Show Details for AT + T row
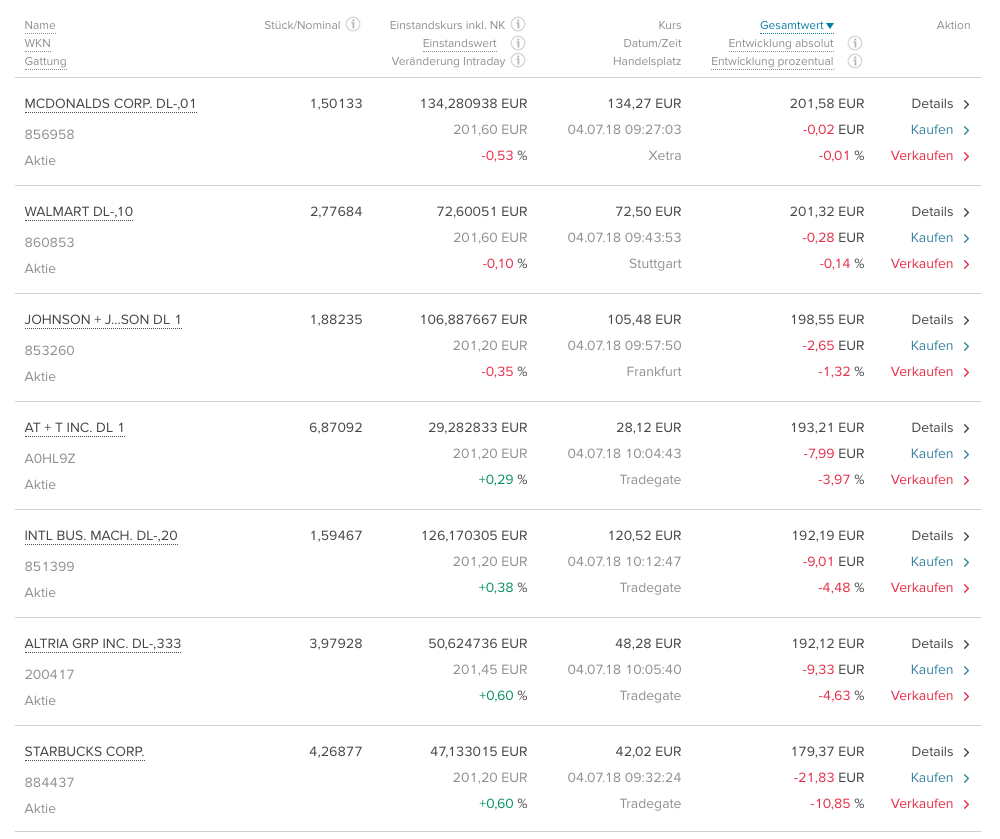Viewport: 1000px width, 839px height. point(941,428)
